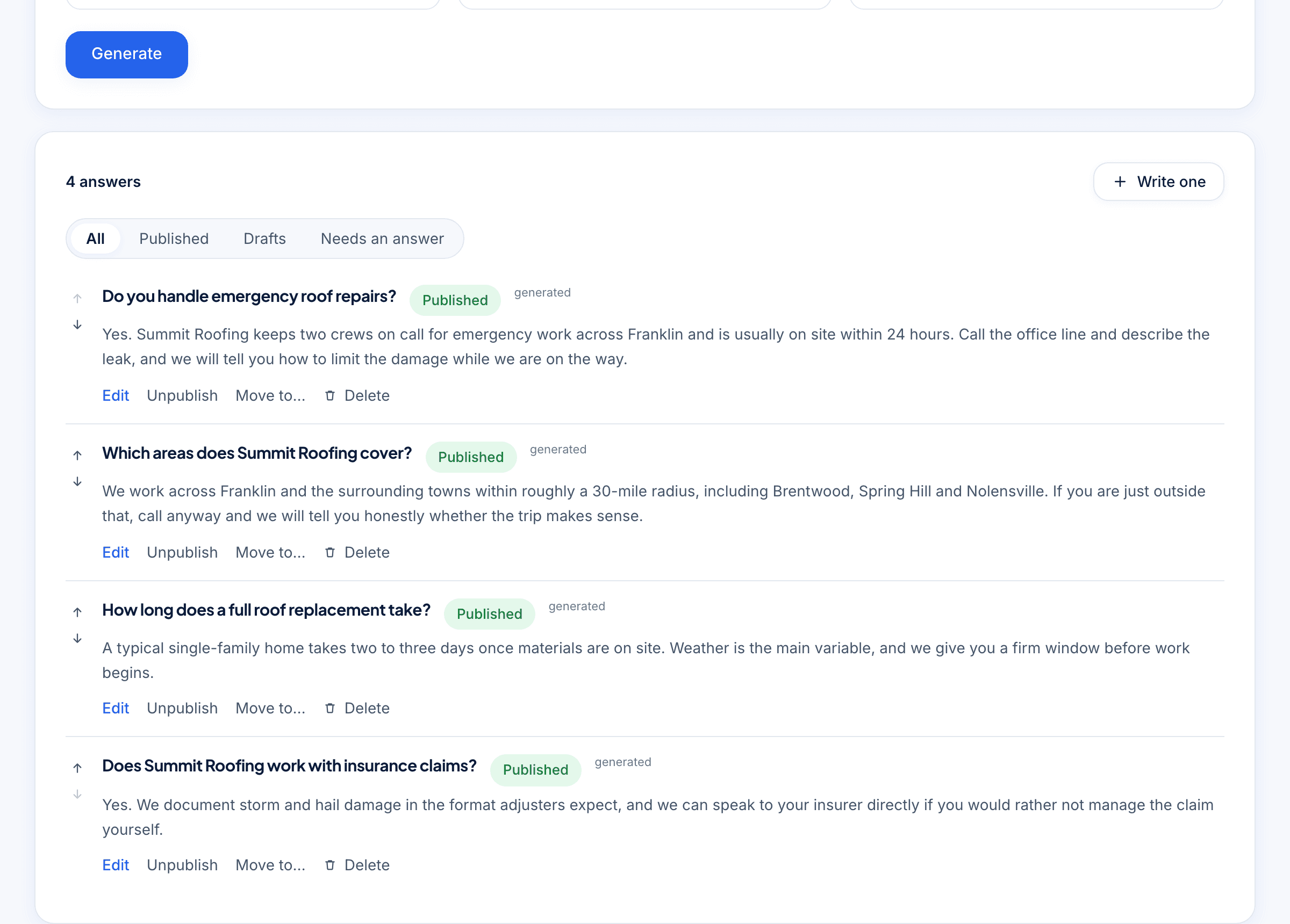Move 'Which areas' question down
Image resolution: width=1290 pixels, height=924 pixels.
pyautogui.click(x=77, y=482)
